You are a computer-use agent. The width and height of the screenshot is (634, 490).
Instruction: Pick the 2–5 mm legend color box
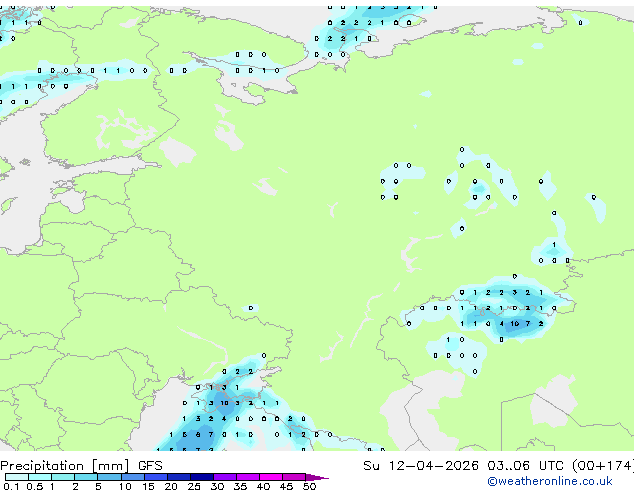tap(86, 477)
